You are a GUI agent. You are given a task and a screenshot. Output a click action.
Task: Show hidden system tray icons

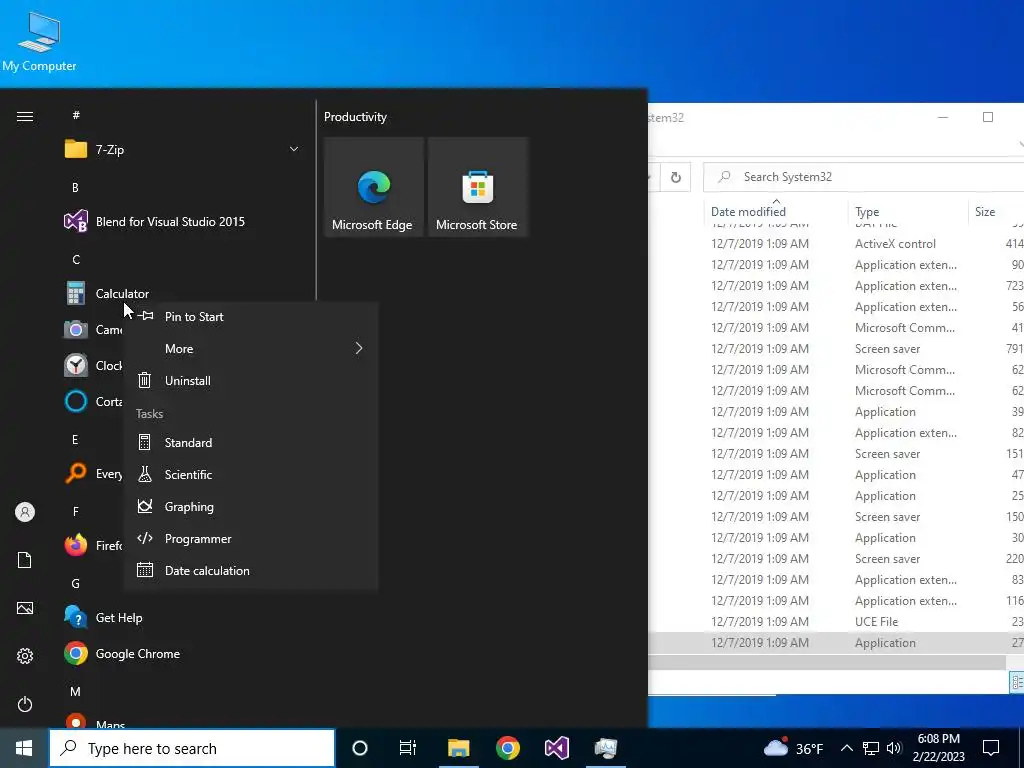click(x=846, y=748)
